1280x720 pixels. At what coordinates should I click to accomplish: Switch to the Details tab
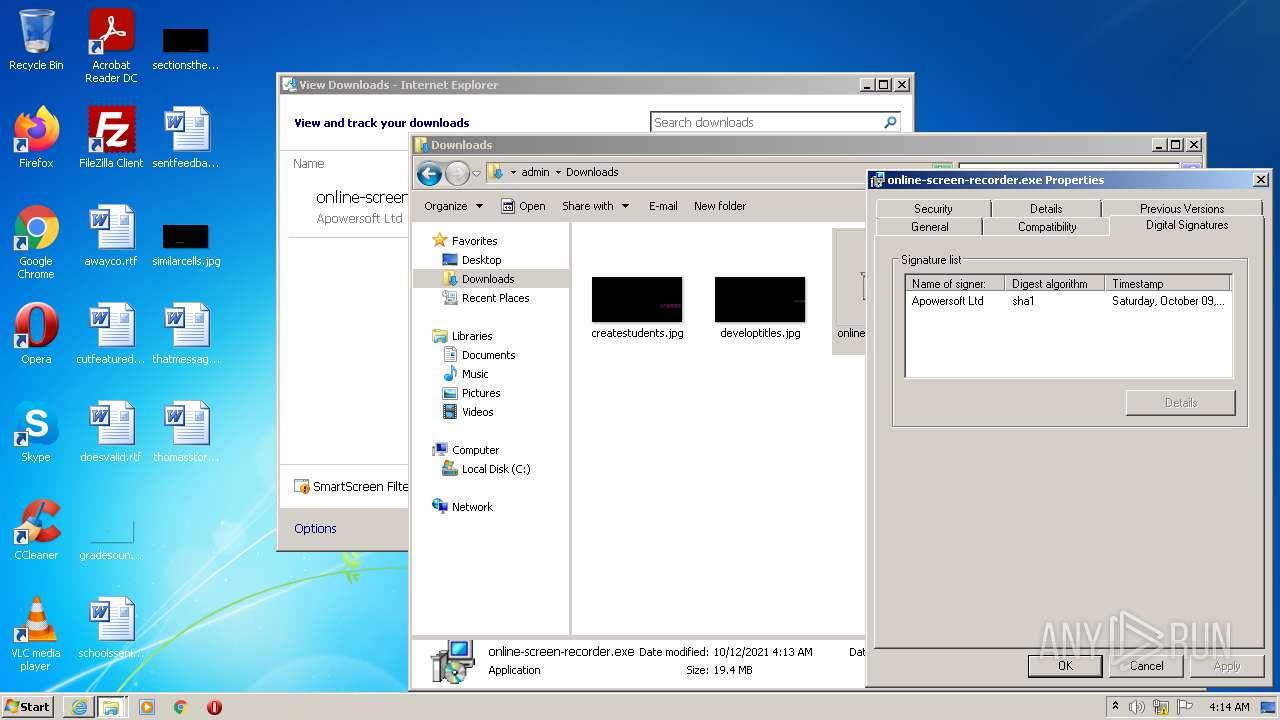(x=1046, y=208)
